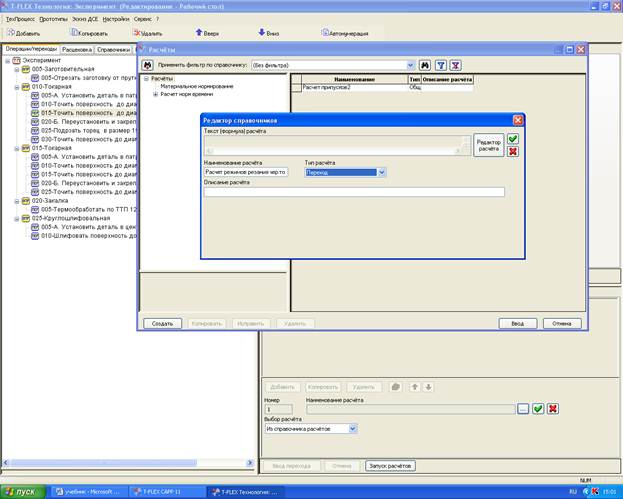
Task: Open the пуск Start button
Action: pos(23,492)
